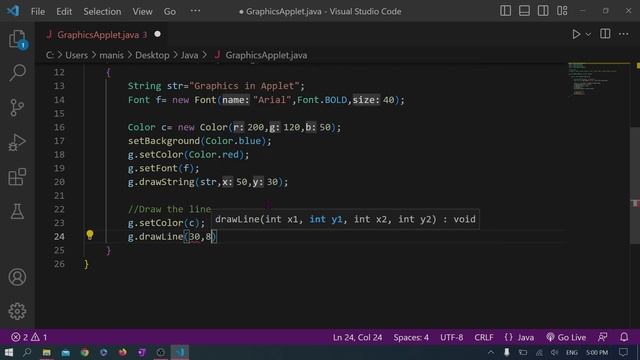Open the Testing flask view

click(17, 211)
